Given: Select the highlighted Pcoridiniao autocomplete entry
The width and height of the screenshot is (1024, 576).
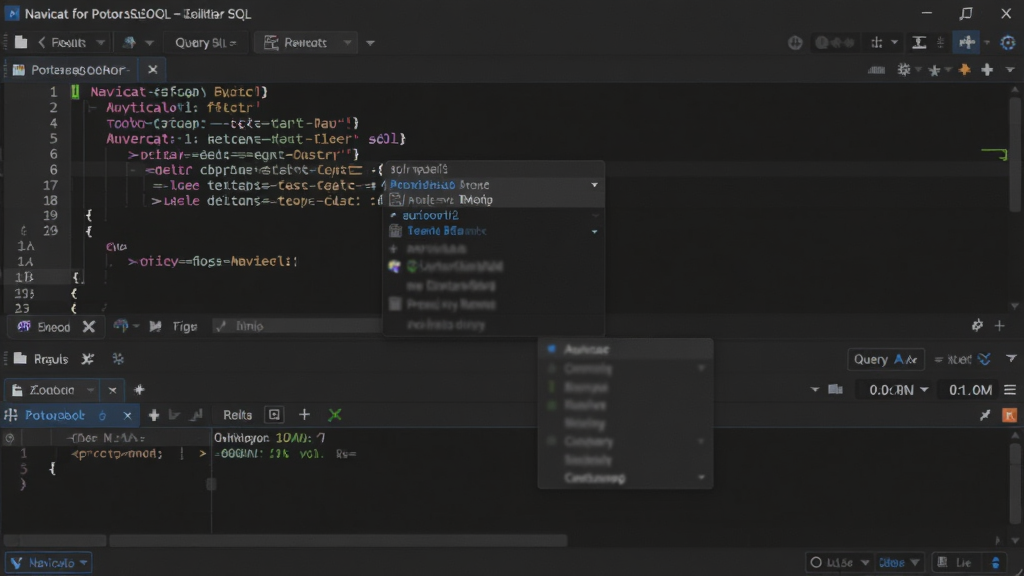Looking at the screenshot, I should pyautogui.click(x=494, y=185).
